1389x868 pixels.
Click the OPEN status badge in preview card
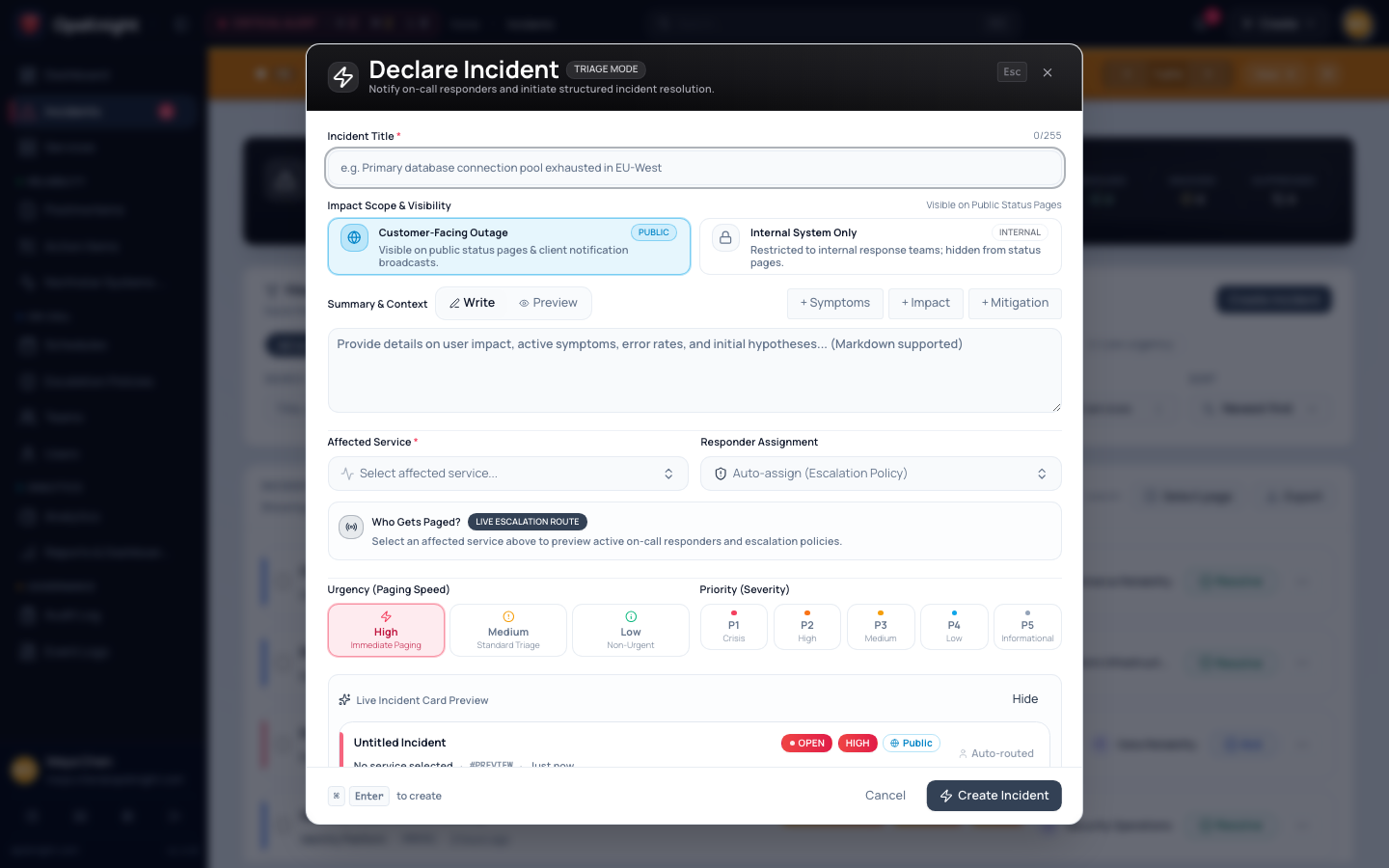click(806, 744)
